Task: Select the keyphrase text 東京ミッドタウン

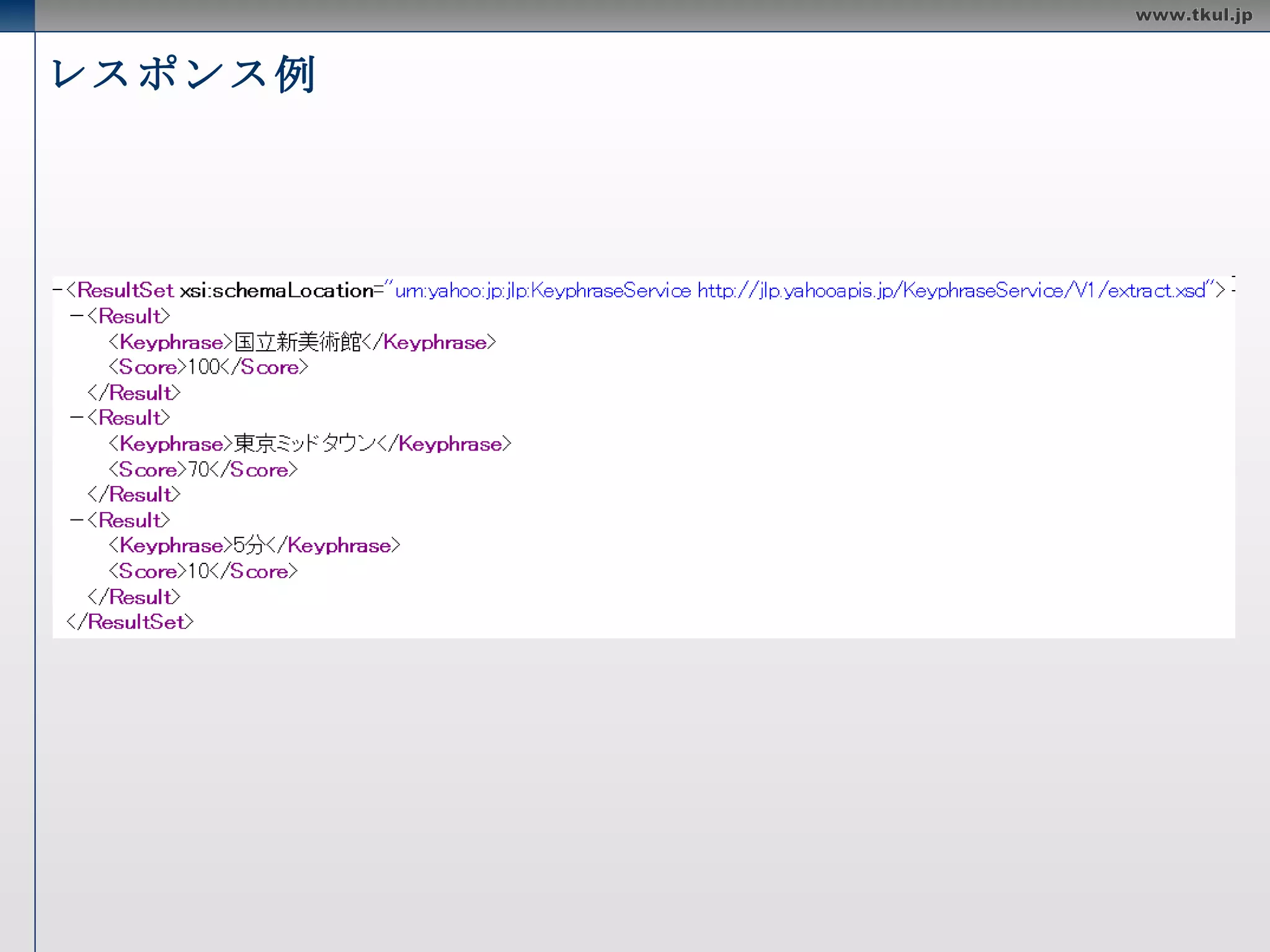Action: (x=305, y=443)
